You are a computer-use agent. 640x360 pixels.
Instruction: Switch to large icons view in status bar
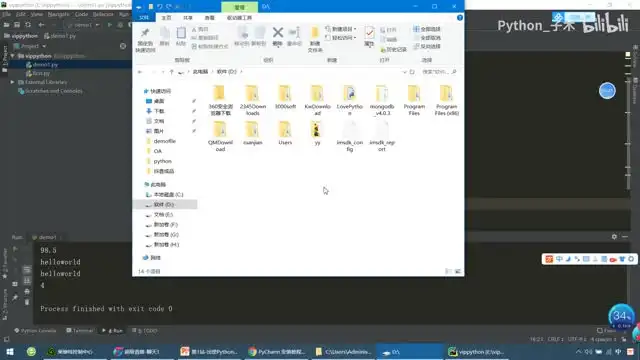click(x=458, y=271)
